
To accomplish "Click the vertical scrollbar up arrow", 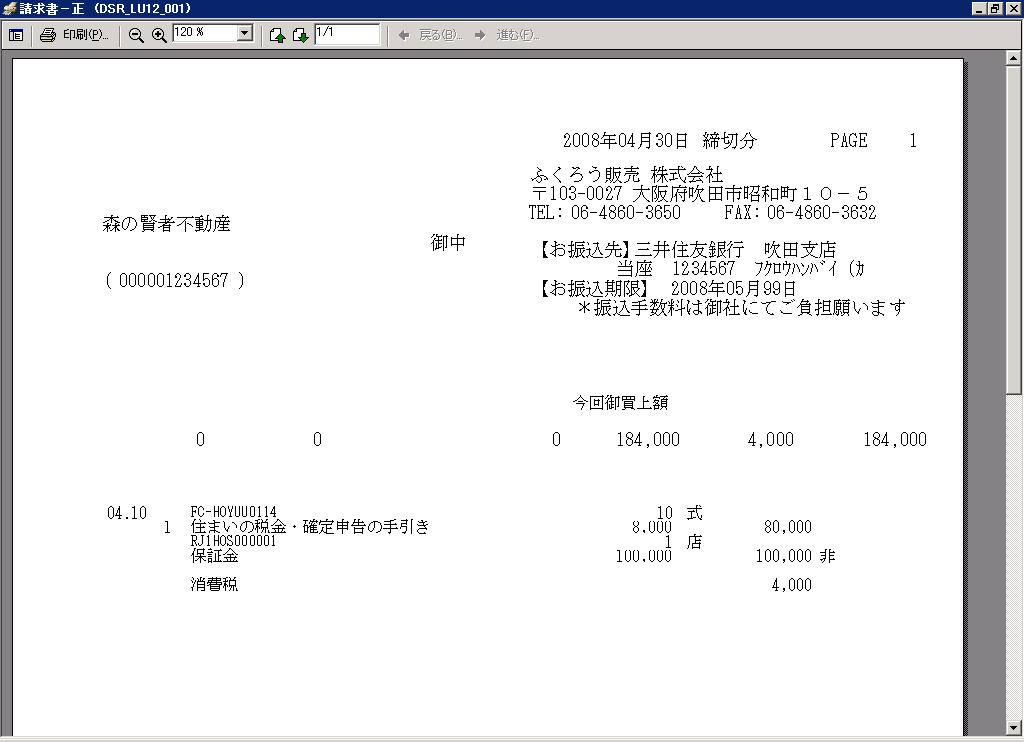I will click(1013, 58).
